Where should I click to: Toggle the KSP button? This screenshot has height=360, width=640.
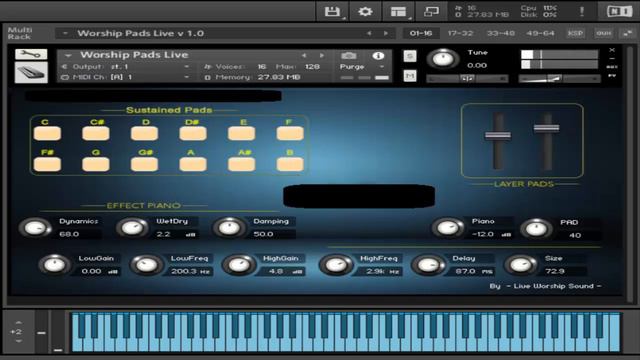[576, 33]
